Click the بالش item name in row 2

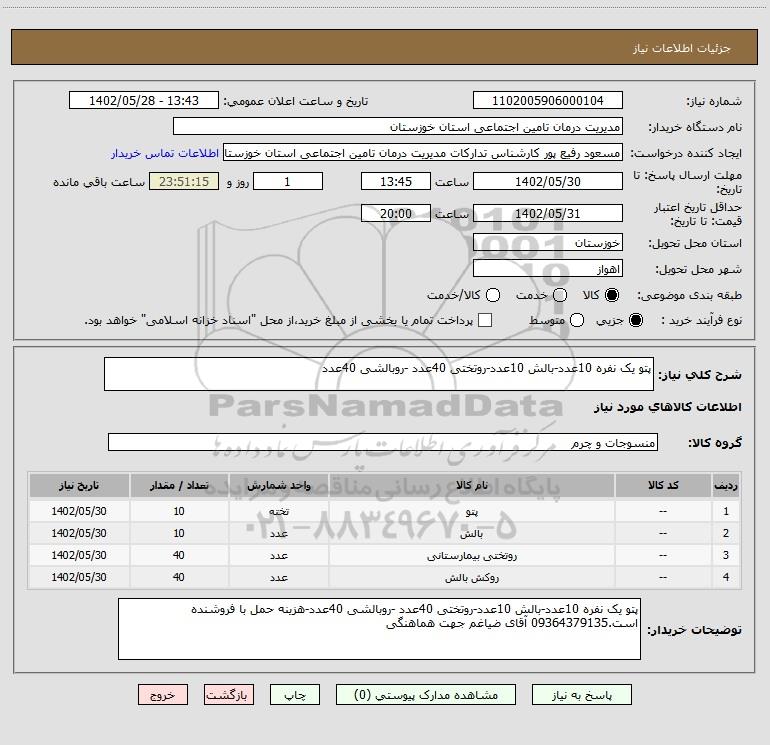pyautogui.click(x=471, y=534)
